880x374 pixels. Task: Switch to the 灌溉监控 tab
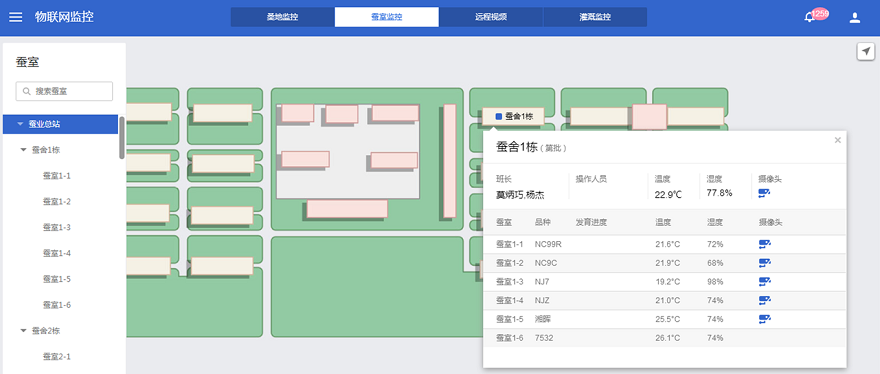pyautogui.click(x=595, y=17)
